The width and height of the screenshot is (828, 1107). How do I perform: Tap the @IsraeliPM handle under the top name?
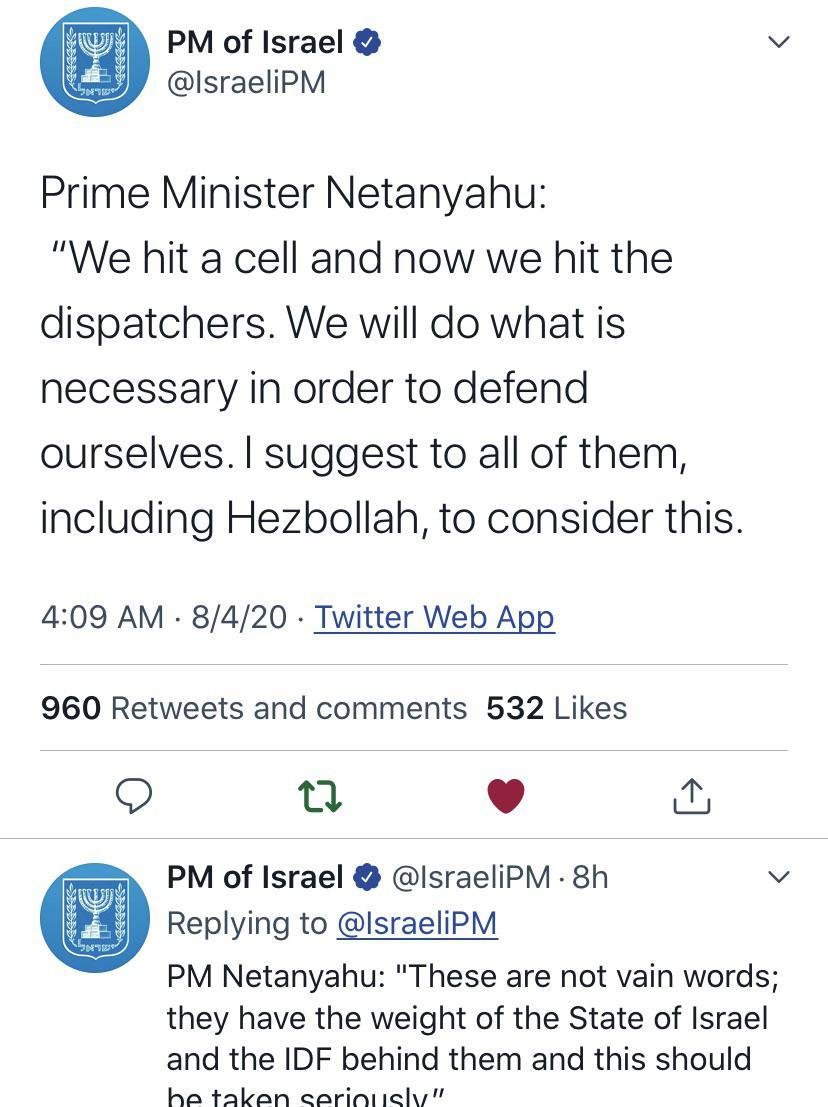click(246, 83)
